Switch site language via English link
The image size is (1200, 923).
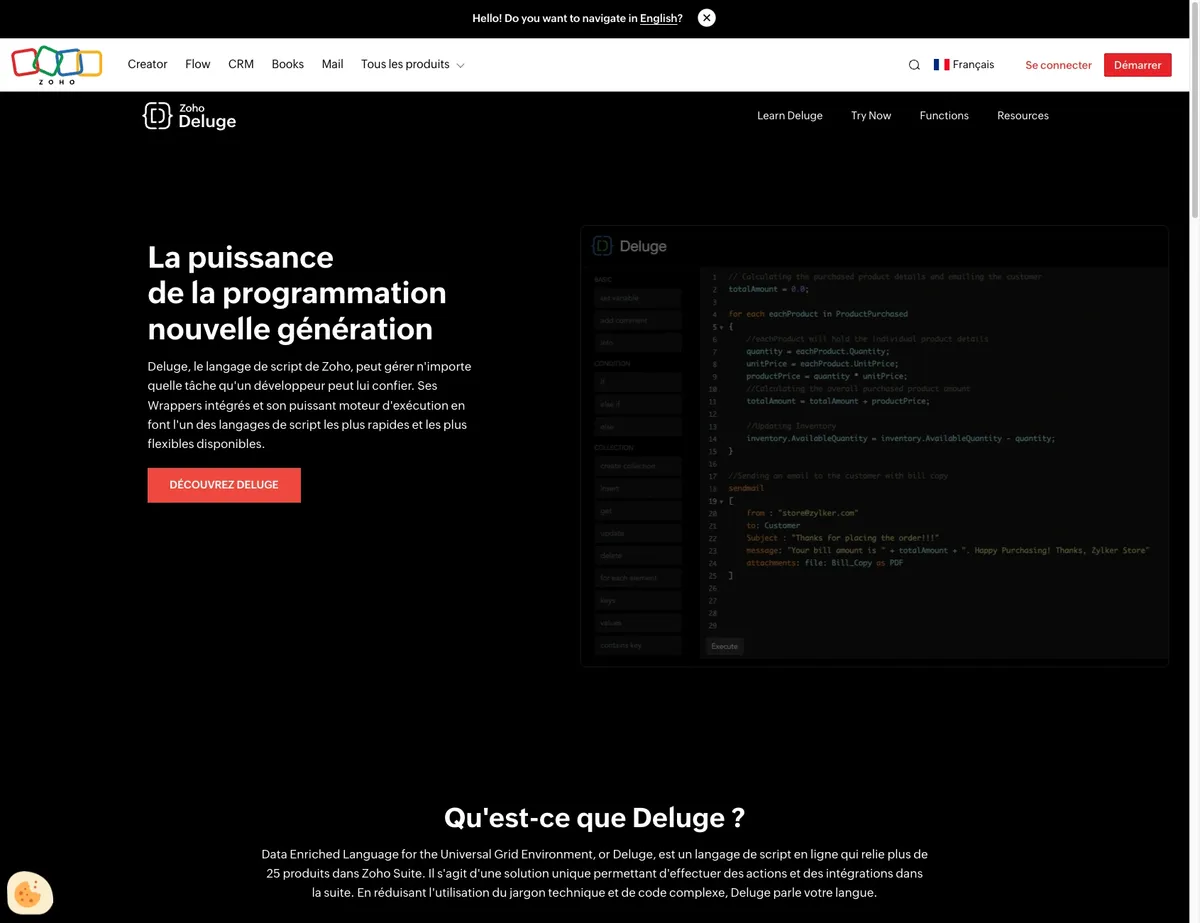tap(659, 18)
